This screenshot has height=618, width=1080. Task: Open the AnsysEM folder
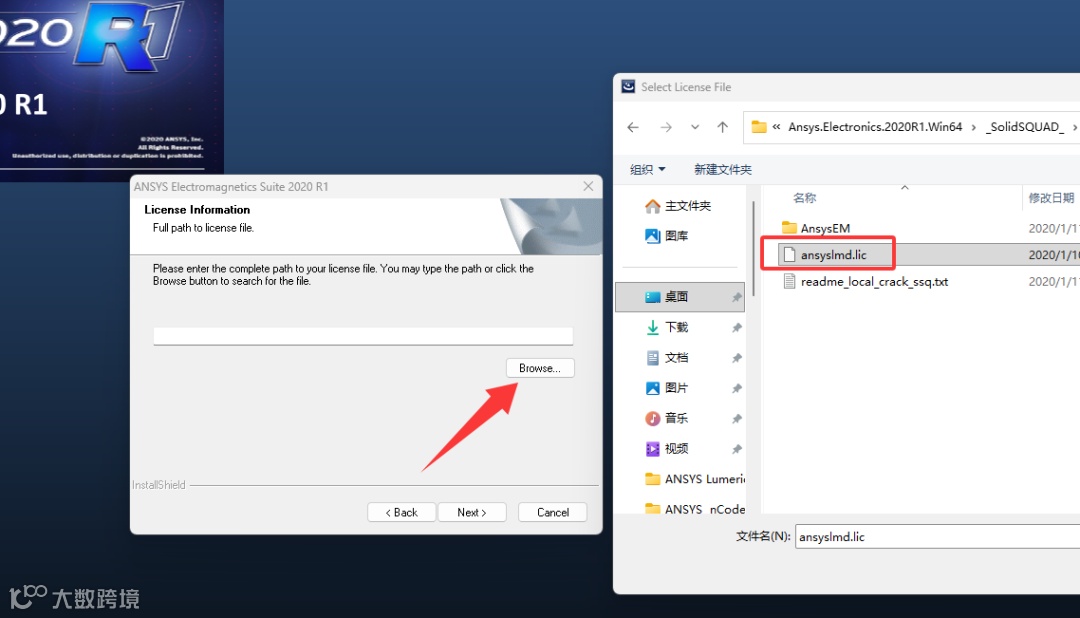coord(825,228)
